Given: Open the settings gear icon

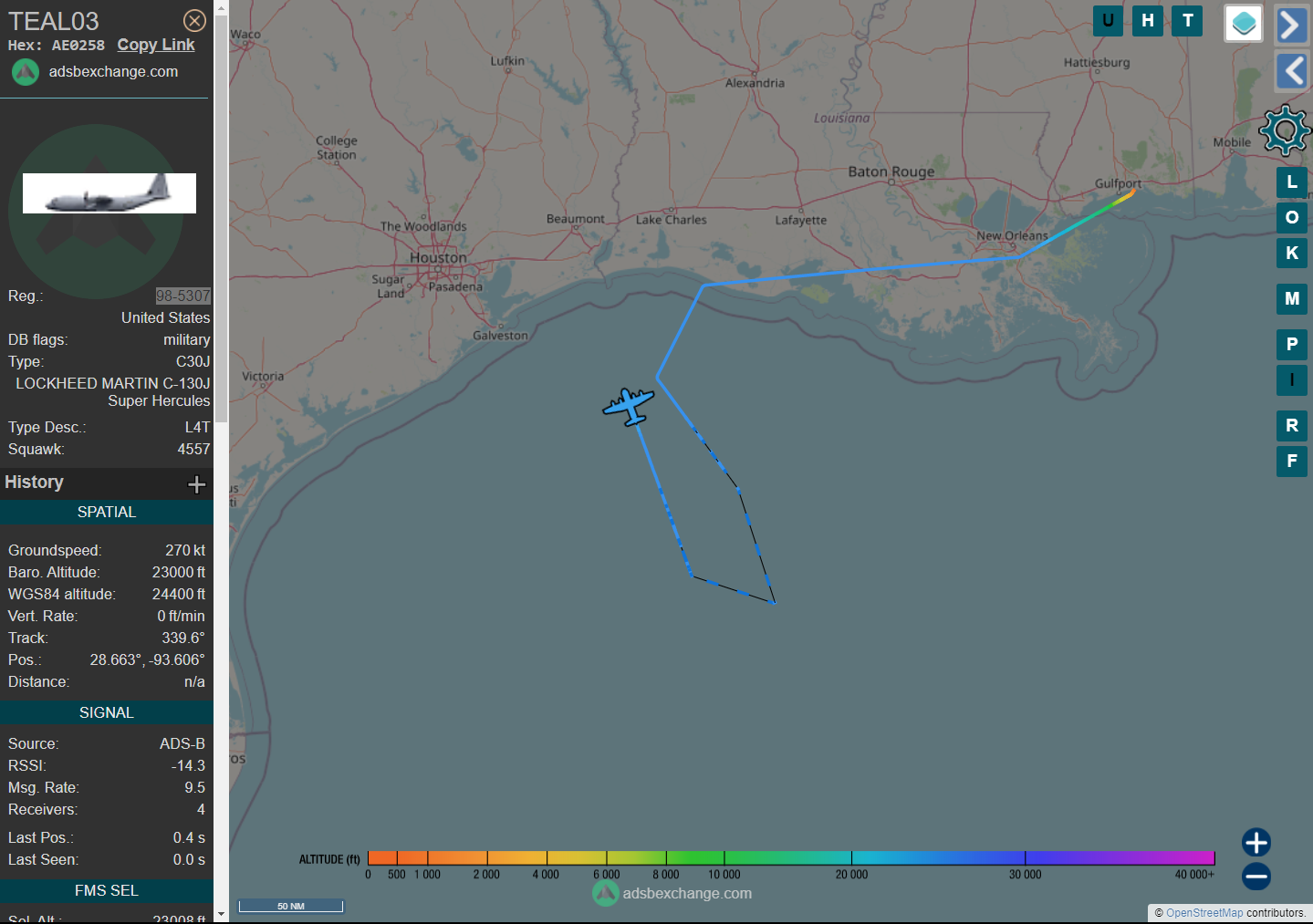Looking at the screenshot, I should (x=1285, y=130).
